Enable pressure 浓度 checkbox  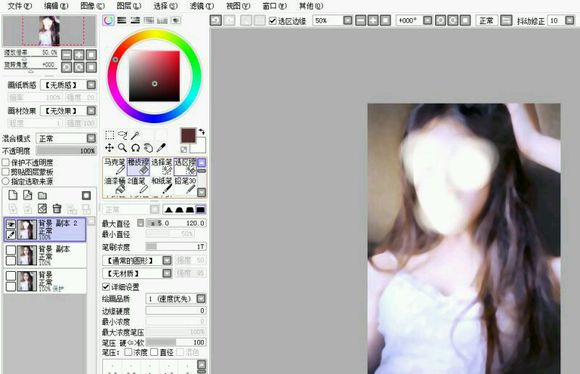pos(128,352)
